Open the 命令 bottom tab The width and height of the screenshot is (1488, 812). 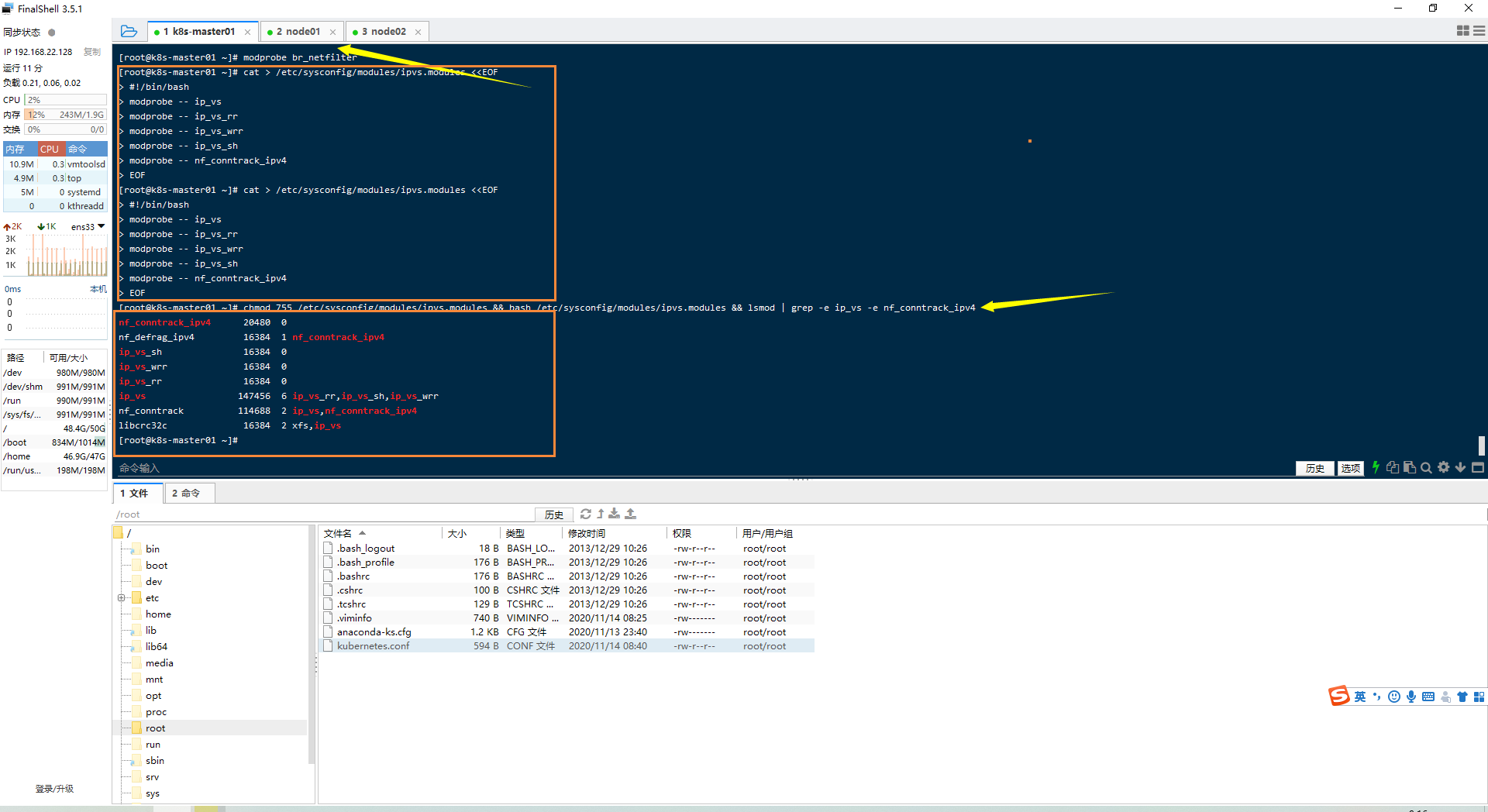pyautogui.click(x=190, y=493)
